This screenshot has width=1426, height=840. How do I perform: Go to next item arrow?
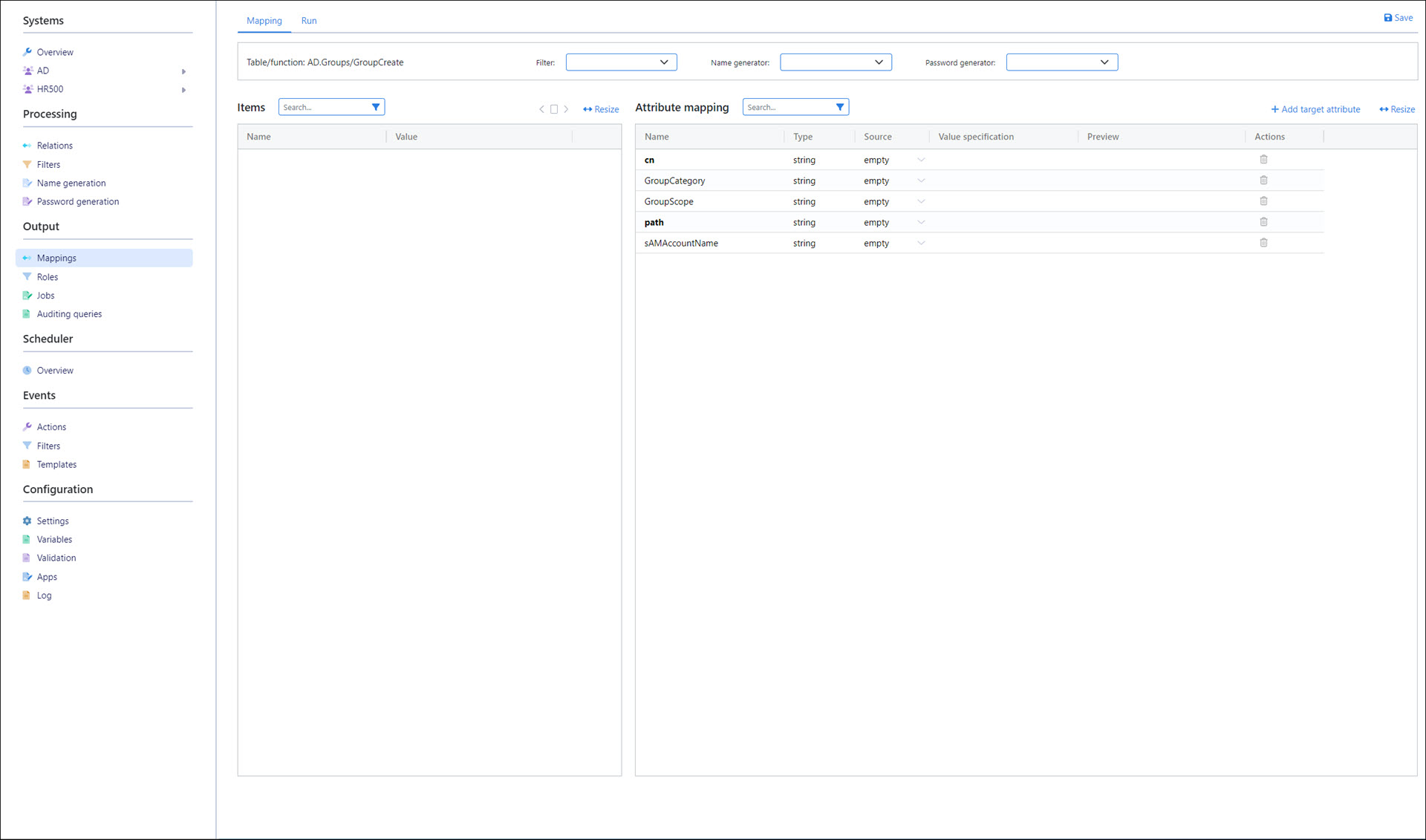(566, 109)
